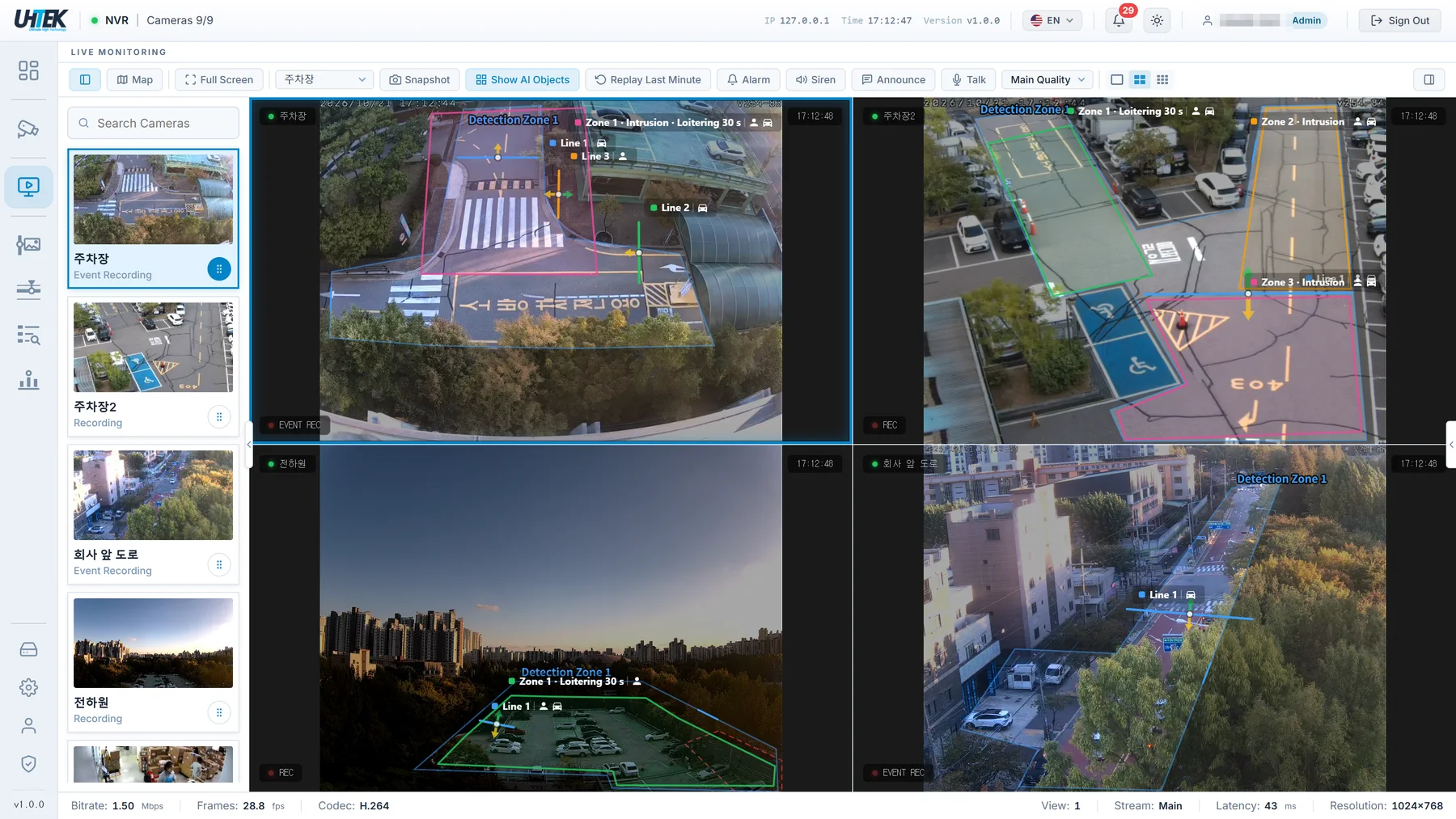Click the 전하원 camera card options dots

(219, 712)
